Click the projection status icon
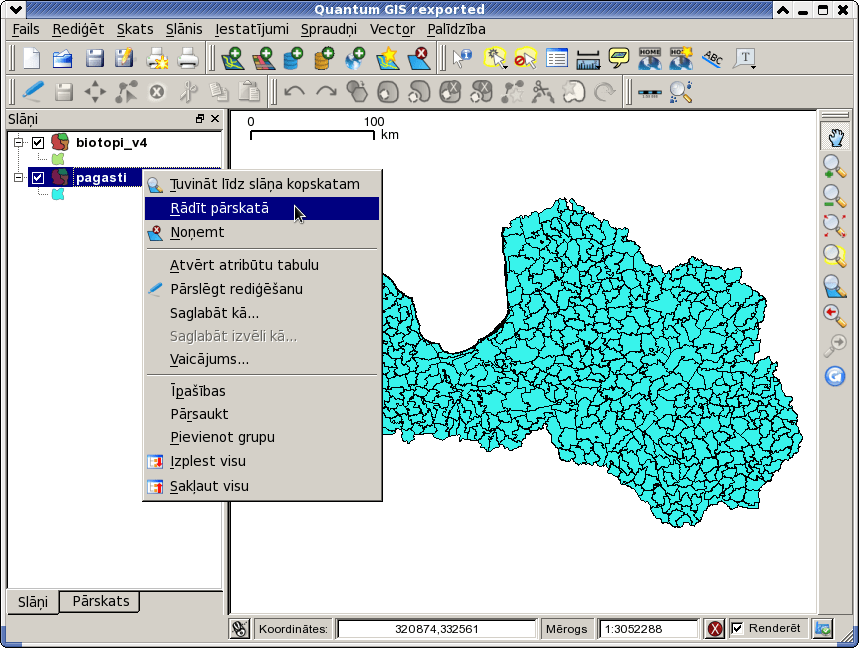This screenshot has width=859, height=648. pos(823,628)
